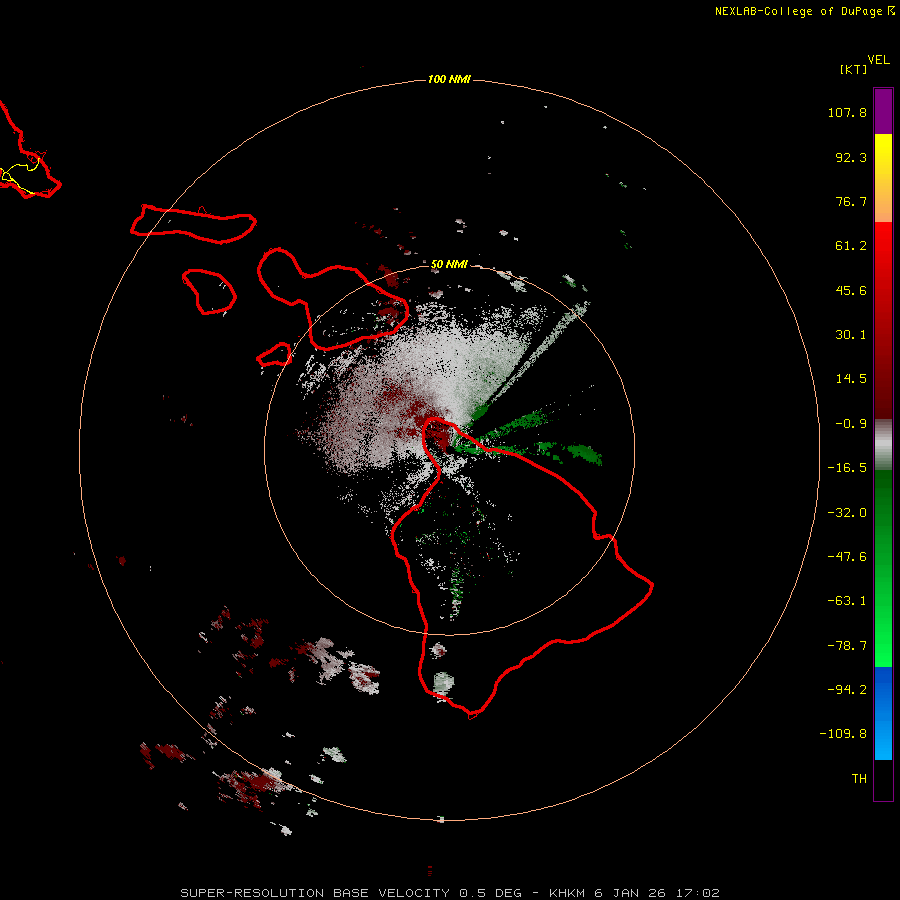Click the VEL legend title

coord(878,60)
